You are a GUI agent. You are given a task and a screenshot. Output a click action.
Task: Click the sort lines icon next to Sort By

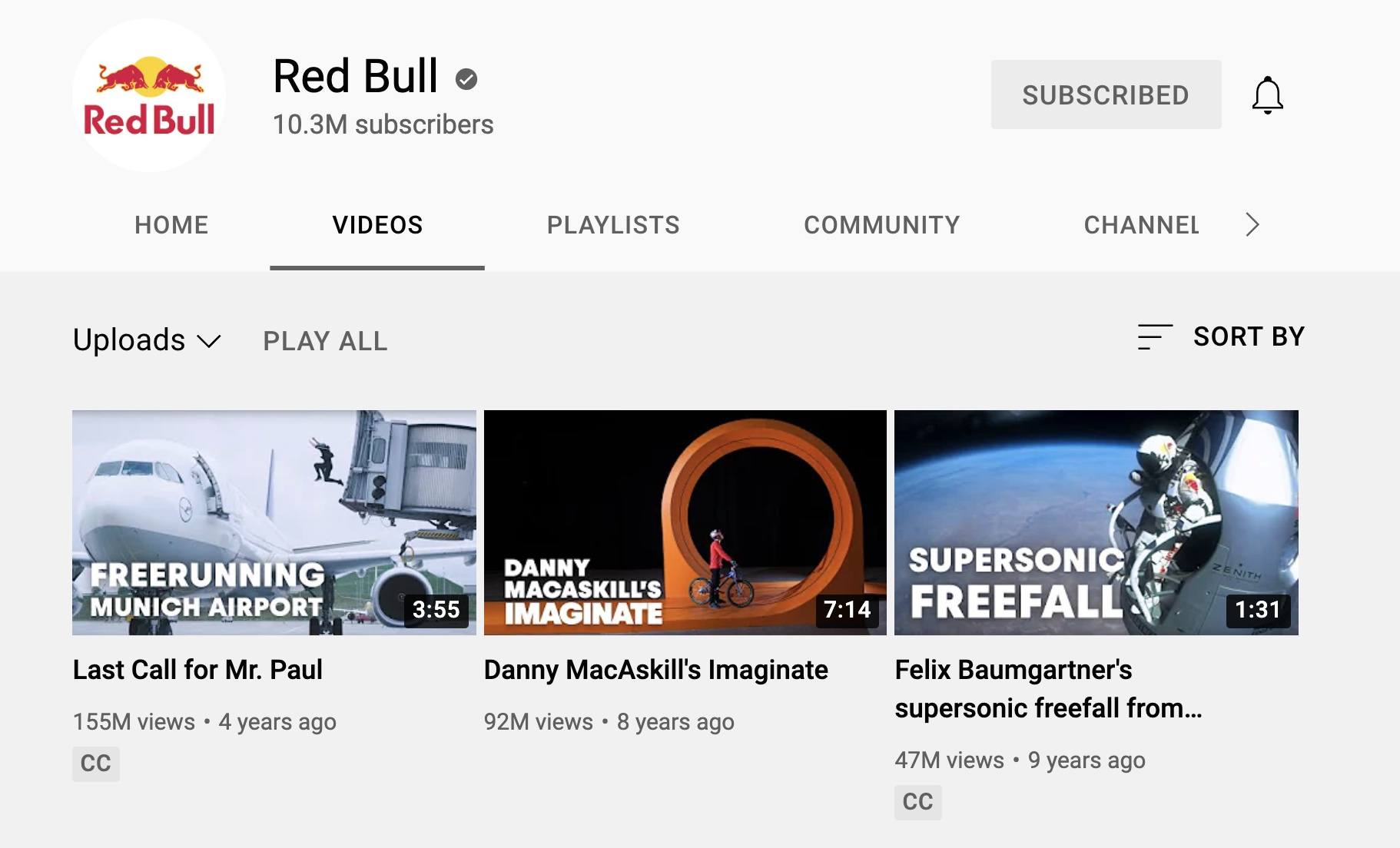(1155, 336)
